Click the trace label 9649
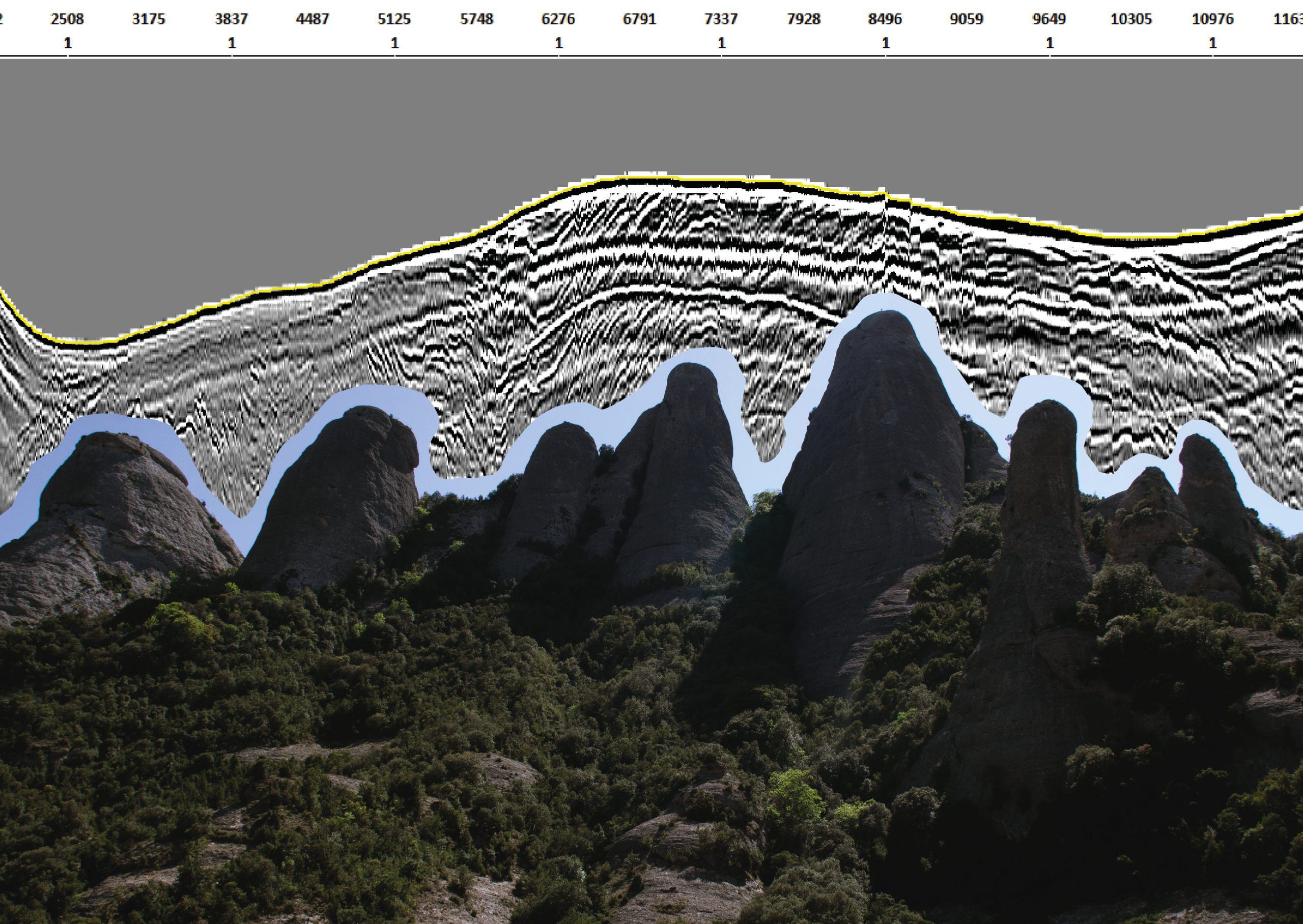1303x924 pixels. tap(1049, 19)
